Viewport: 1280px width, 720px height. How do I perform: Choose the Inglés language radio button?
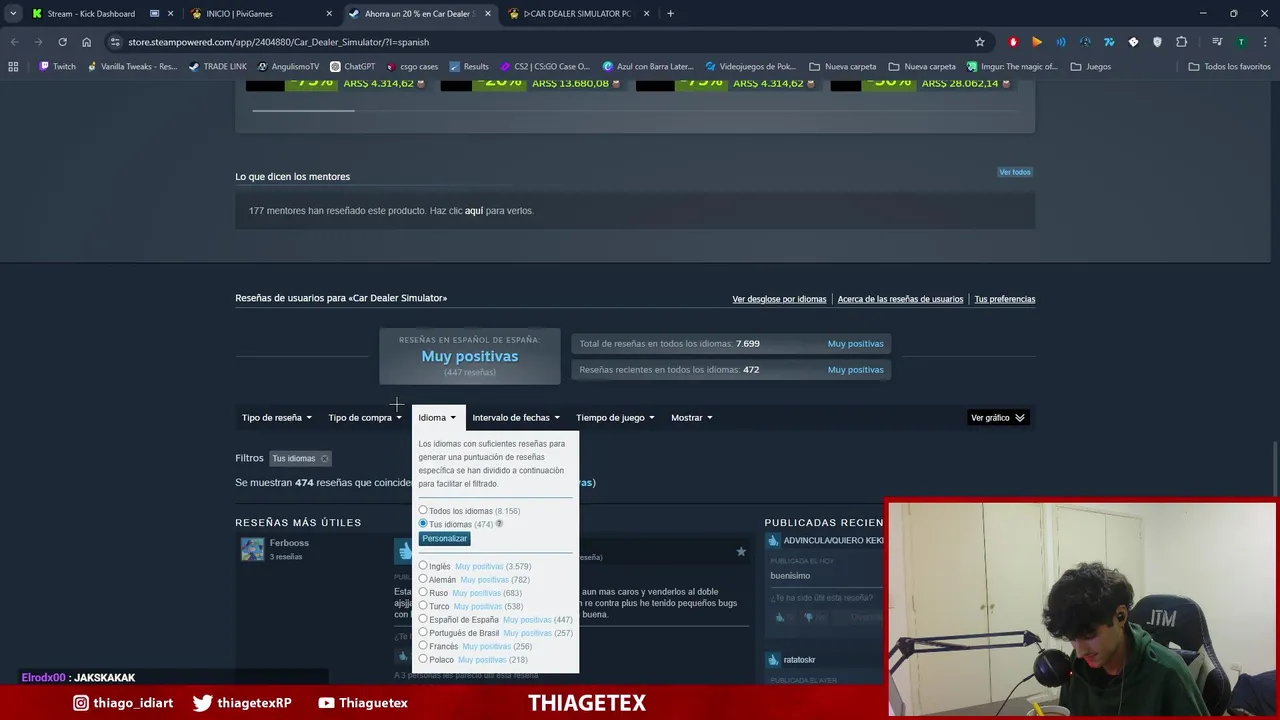click(423, 566)
